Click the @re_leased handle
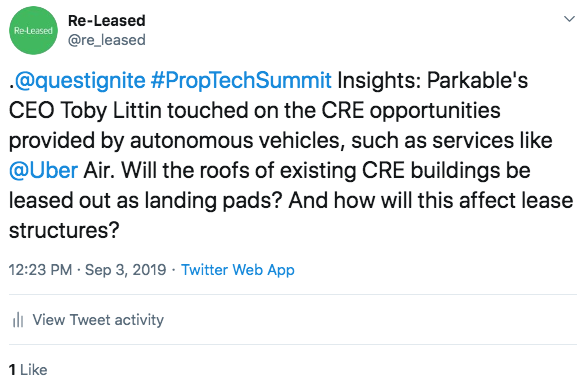The height and width of the screenshot is (392, 588). click(106, 40)
